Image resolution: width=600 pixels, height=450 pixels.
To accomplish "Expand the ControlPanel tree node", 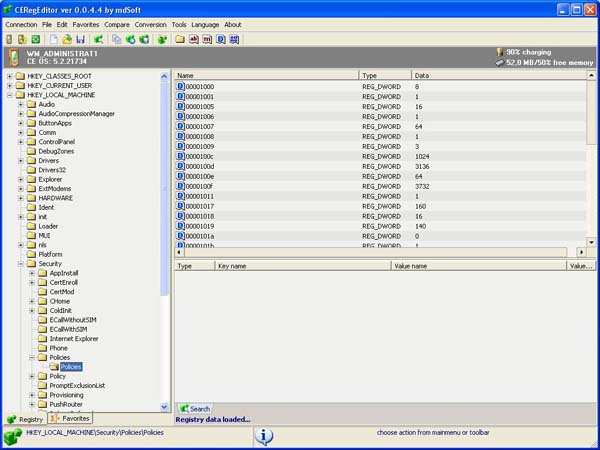I will (x=21, y=142).
